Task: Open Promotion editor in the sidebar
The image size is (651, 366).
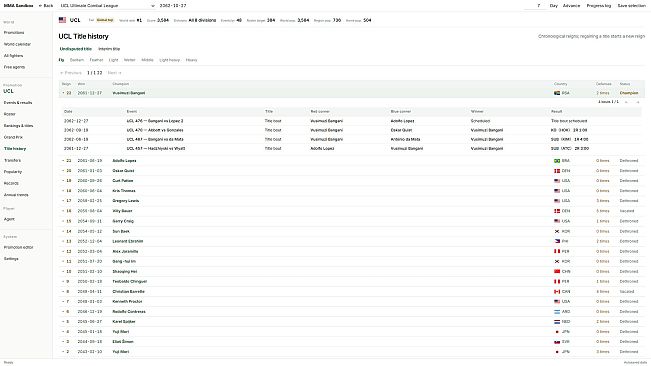Action: 18,247
